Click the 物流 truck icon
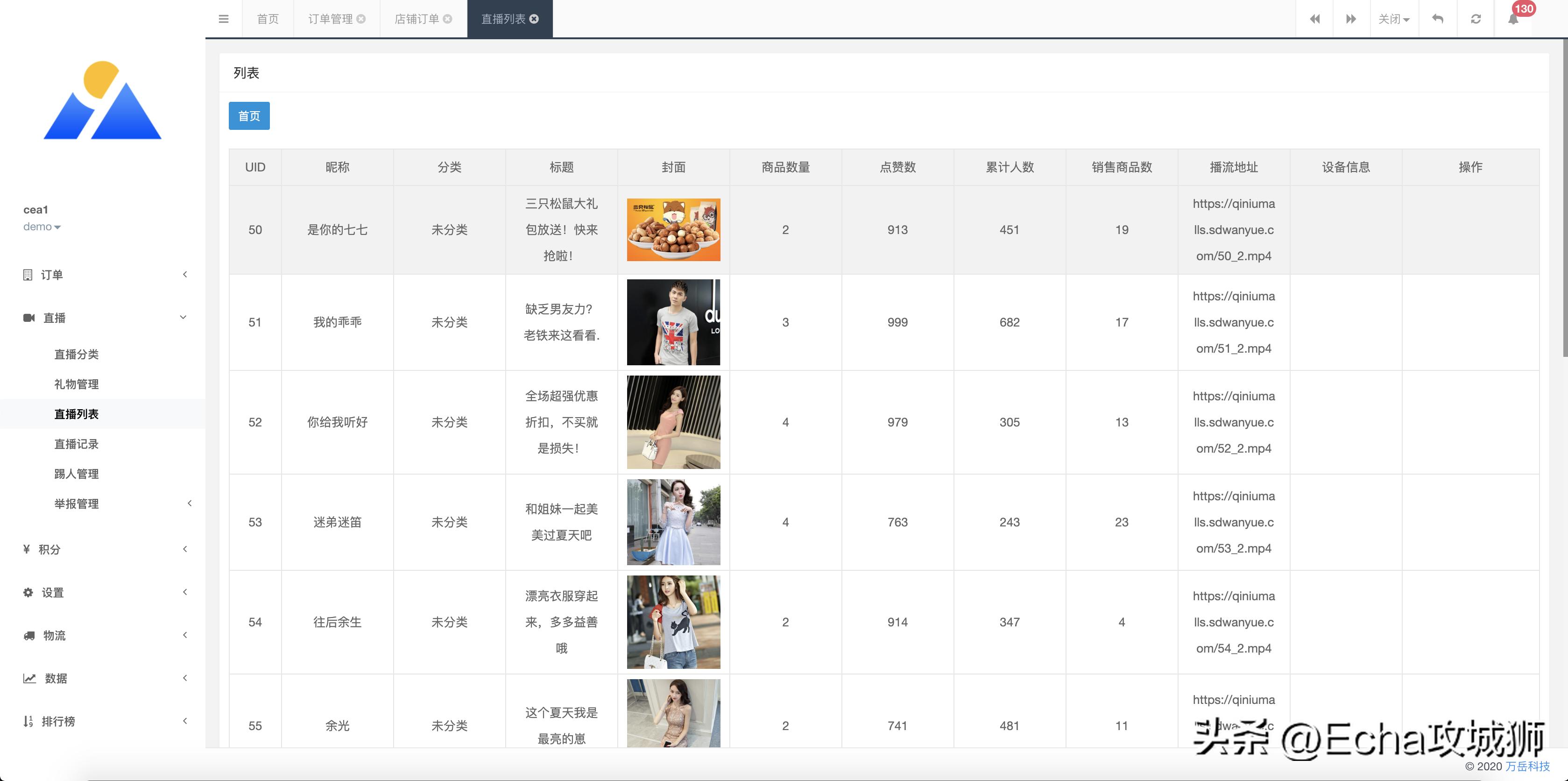Image resolution: width=1568 pixels, height=781 pixels. click(x=28, y=635)
